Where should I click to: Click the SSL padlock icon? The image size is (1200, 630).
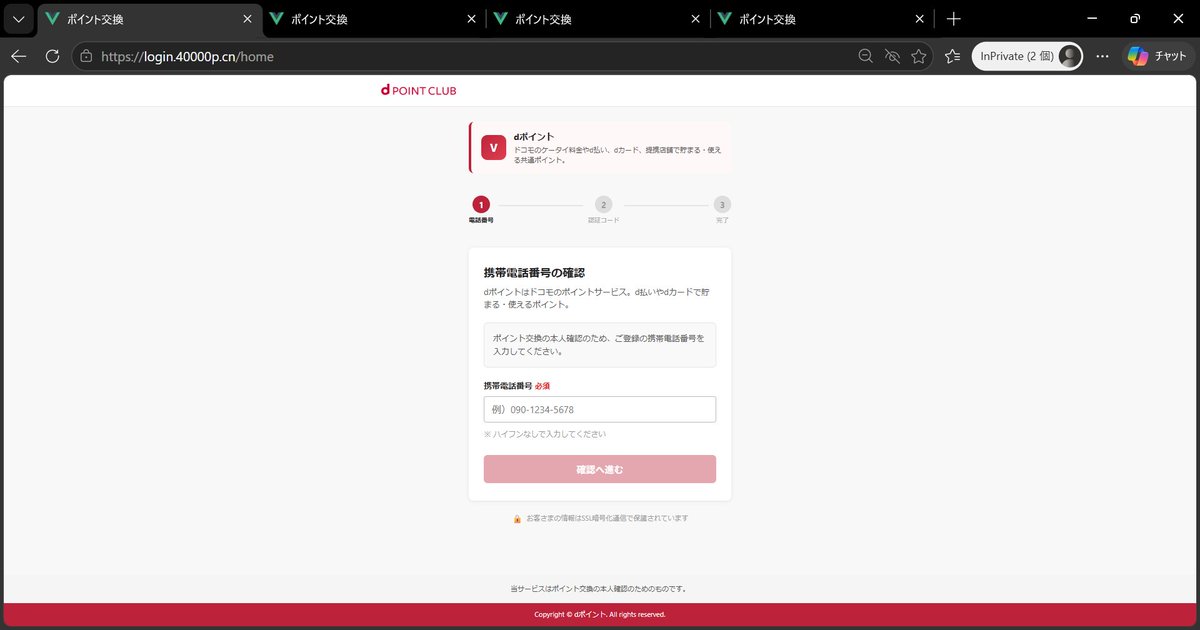click(517, 519)
